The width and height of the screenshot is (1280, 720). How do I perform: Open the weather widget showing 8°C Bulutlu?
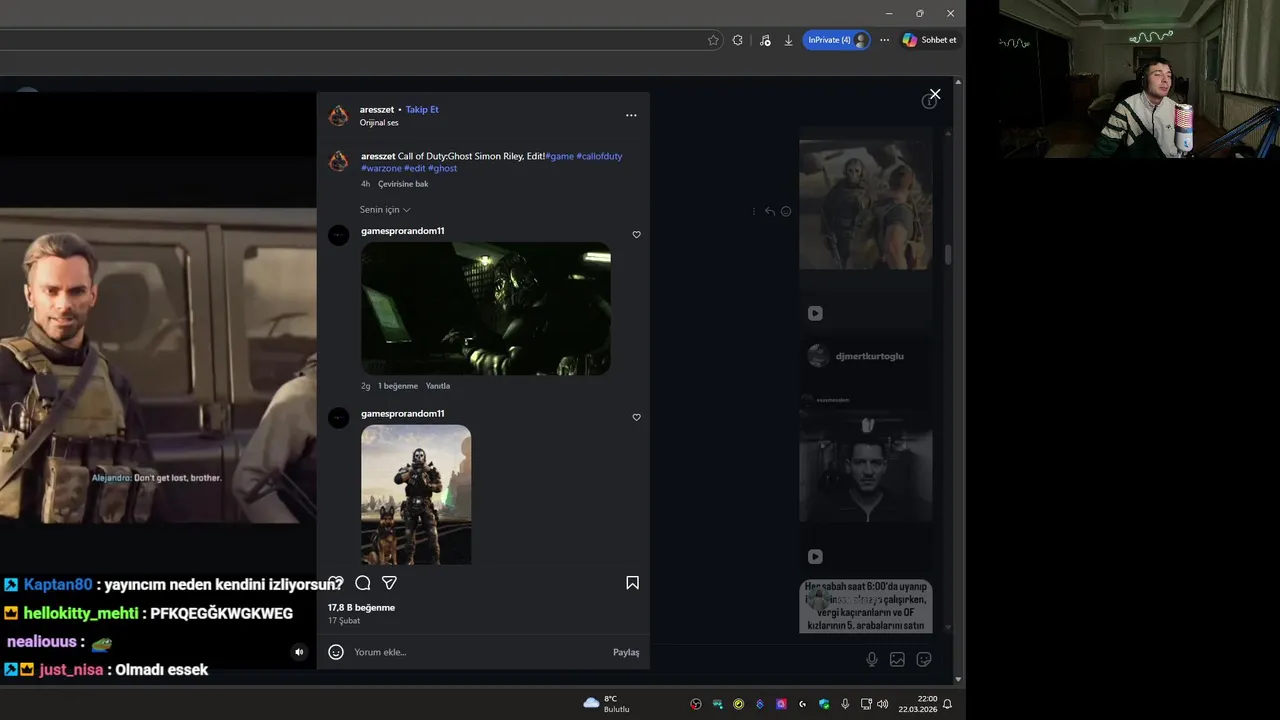click(607, 704)
